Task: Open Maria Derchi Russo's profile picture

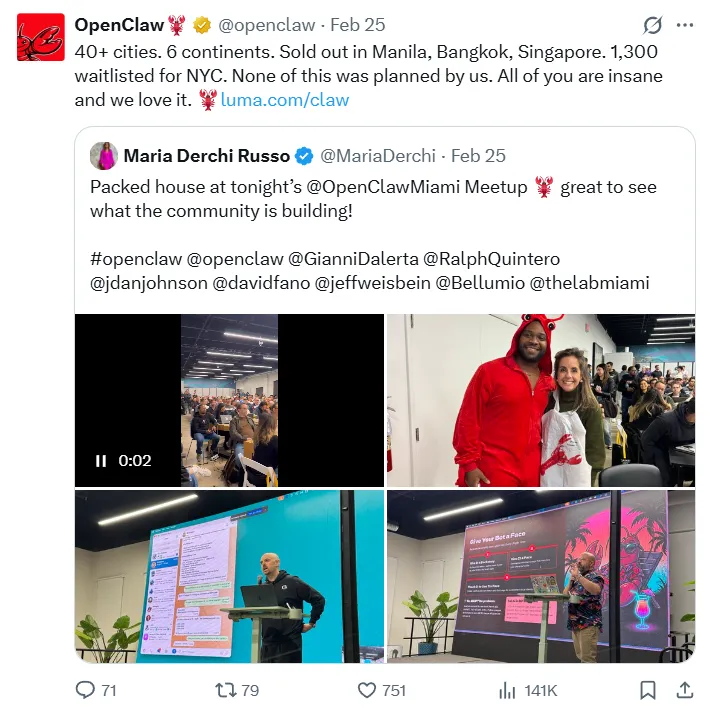Action: (x=104, y=156)
